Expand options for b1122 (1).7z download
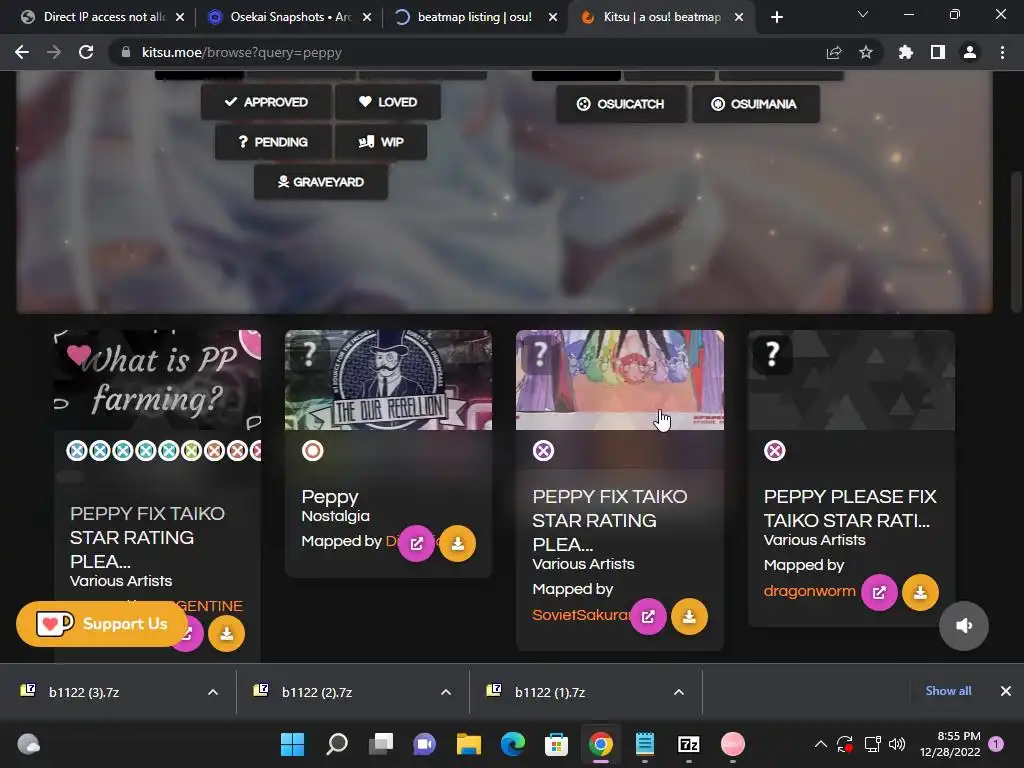 679,692
